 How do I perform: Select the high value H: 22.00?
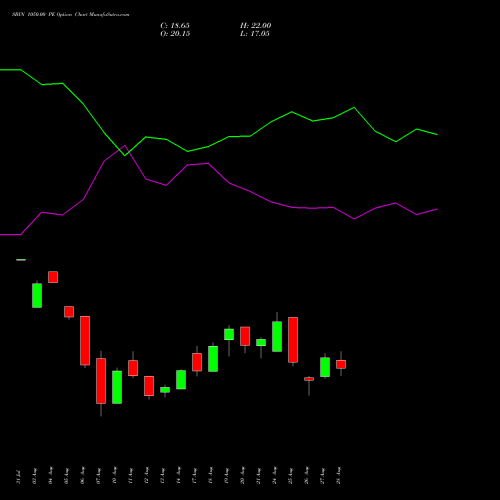(x=256, y=26)
